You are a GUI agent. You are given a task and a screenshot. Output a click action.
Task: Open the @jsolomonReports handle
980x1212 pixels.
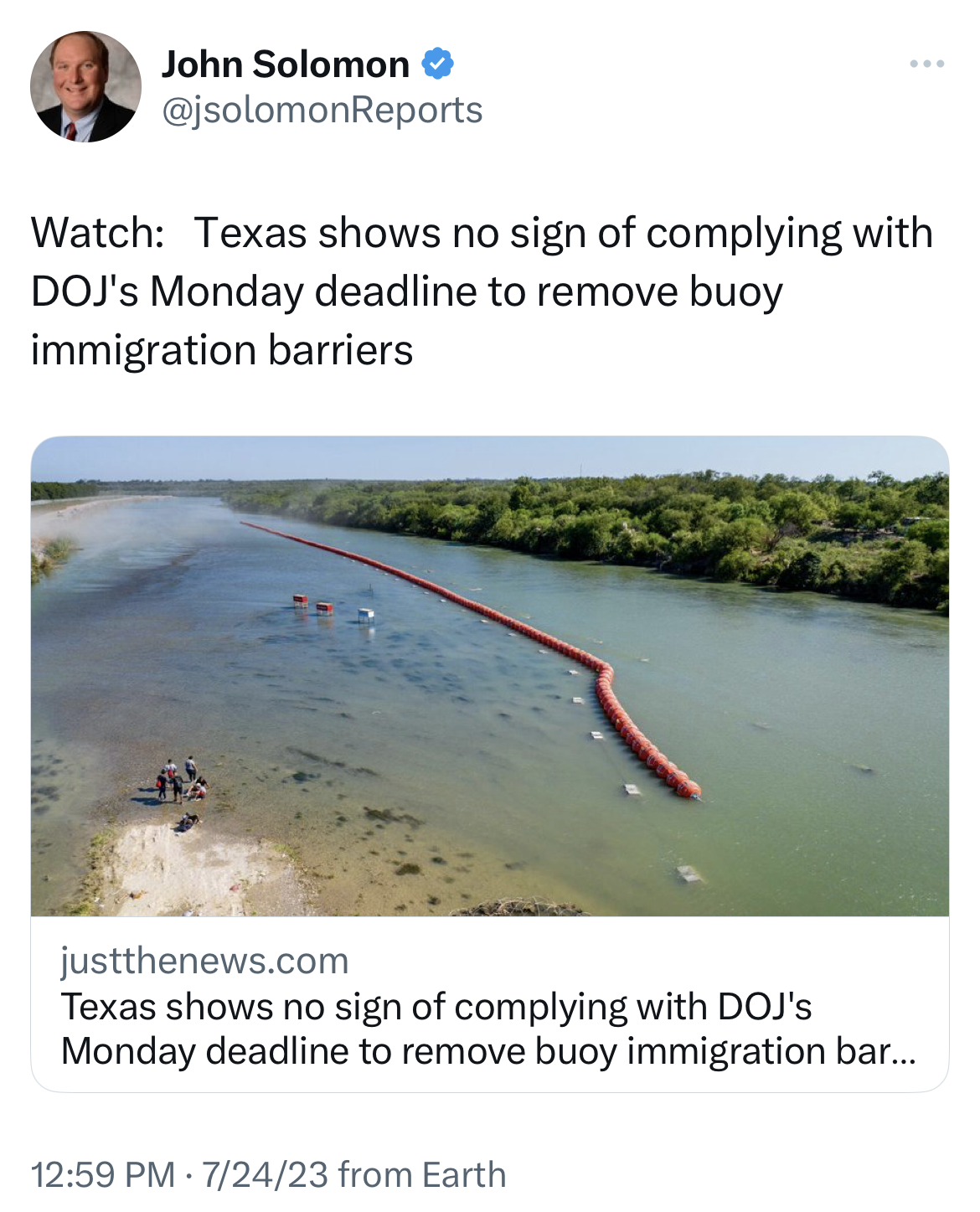pyautogui.click(x=322, y=110)
